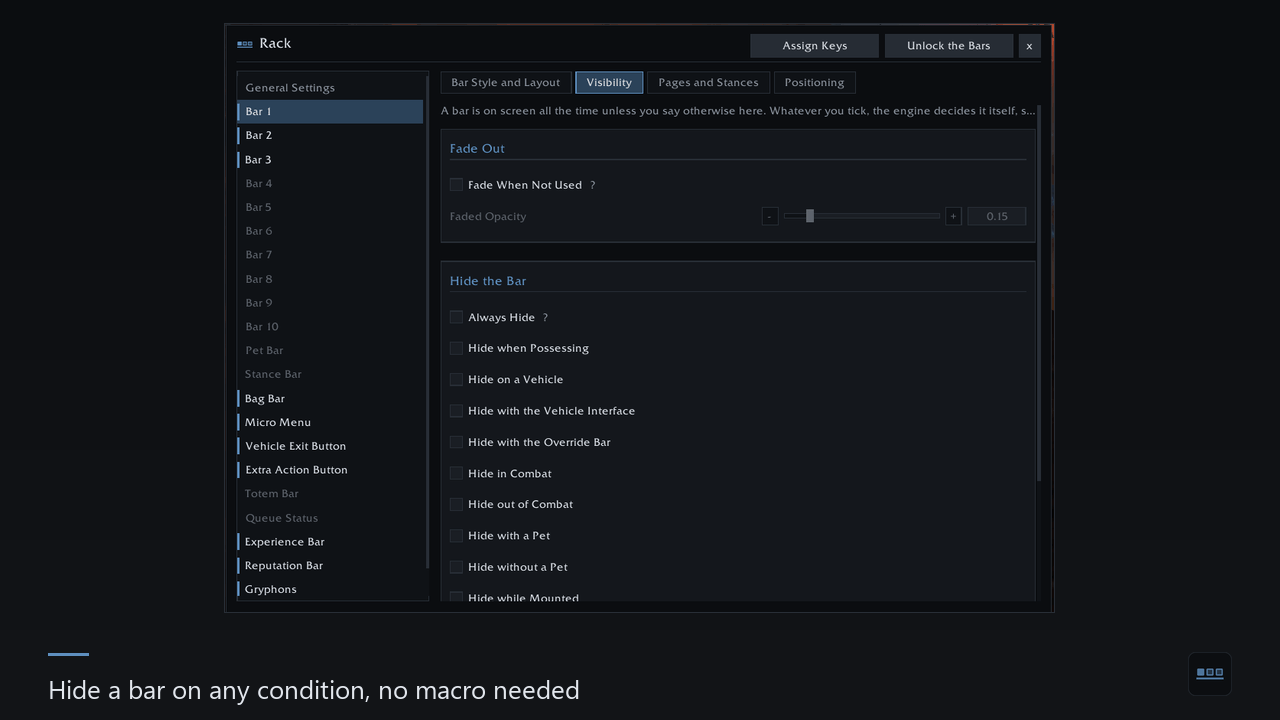Go to the Positioning tab
Image resolution: width=1280 pixels, height=720 pixels.
[814, 83]
